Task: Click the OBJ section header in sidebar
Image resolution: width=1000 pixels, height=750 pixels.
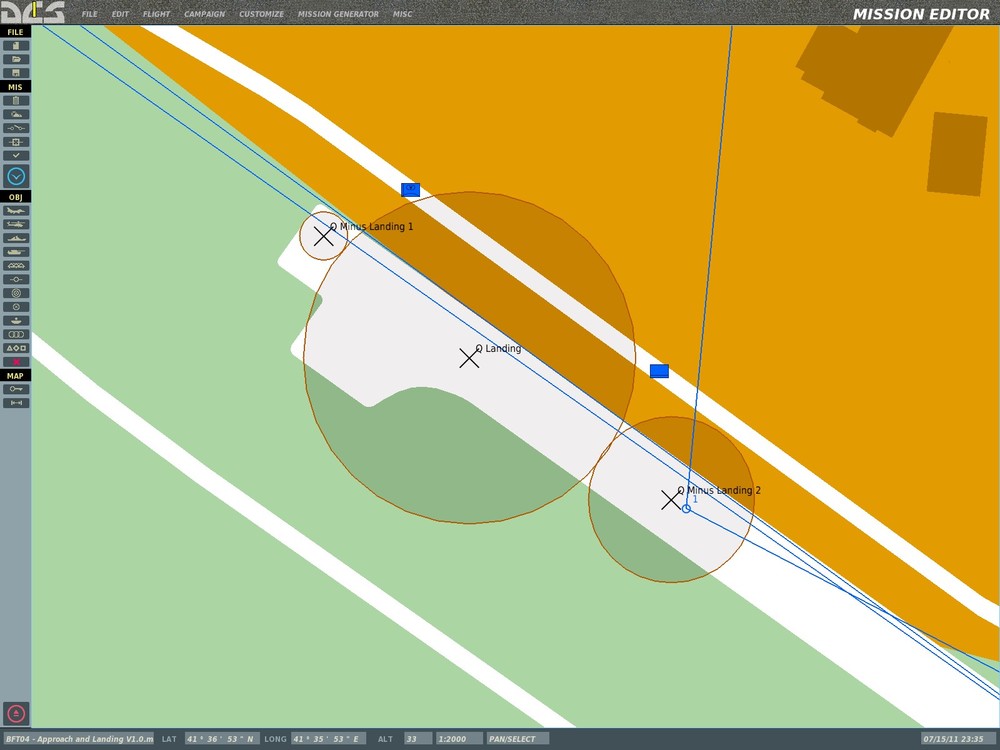Action: point(15,197)
